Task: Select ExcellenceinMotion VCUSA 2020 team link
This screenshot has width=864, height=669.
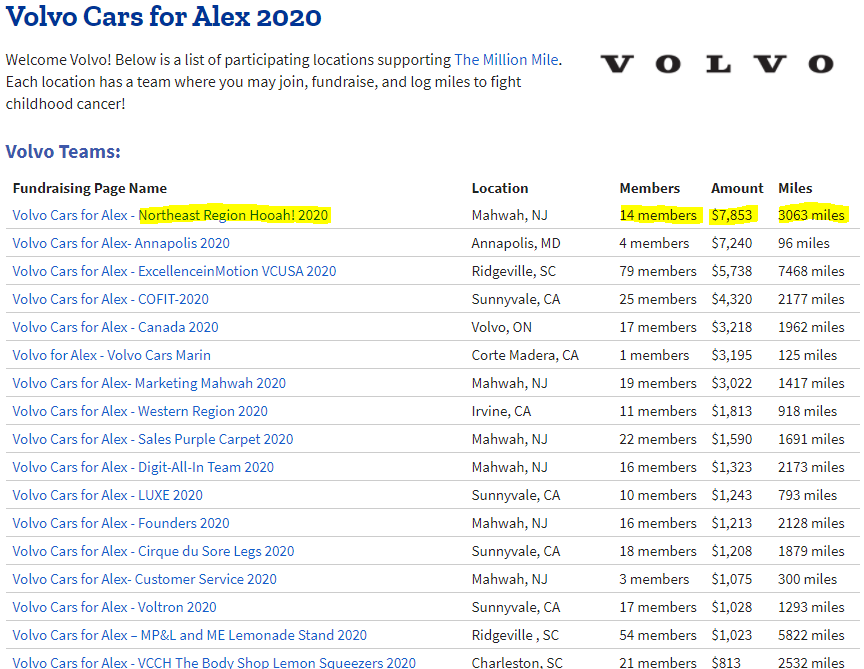Action: click(x=174, y=271)
